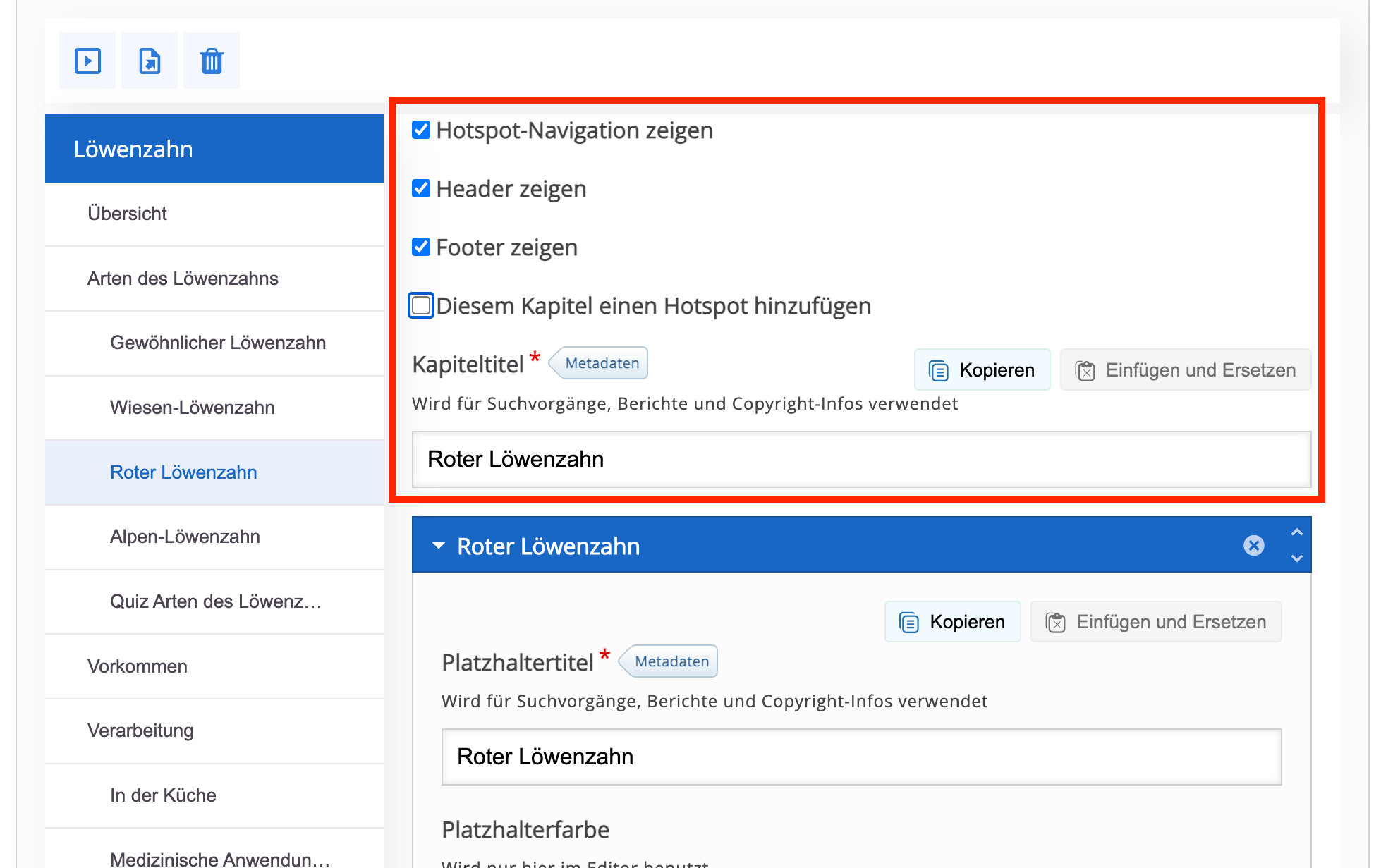Focus the Platzhaltertitel input field
This screenshot has height=868, width=1381.
point(861,757)
